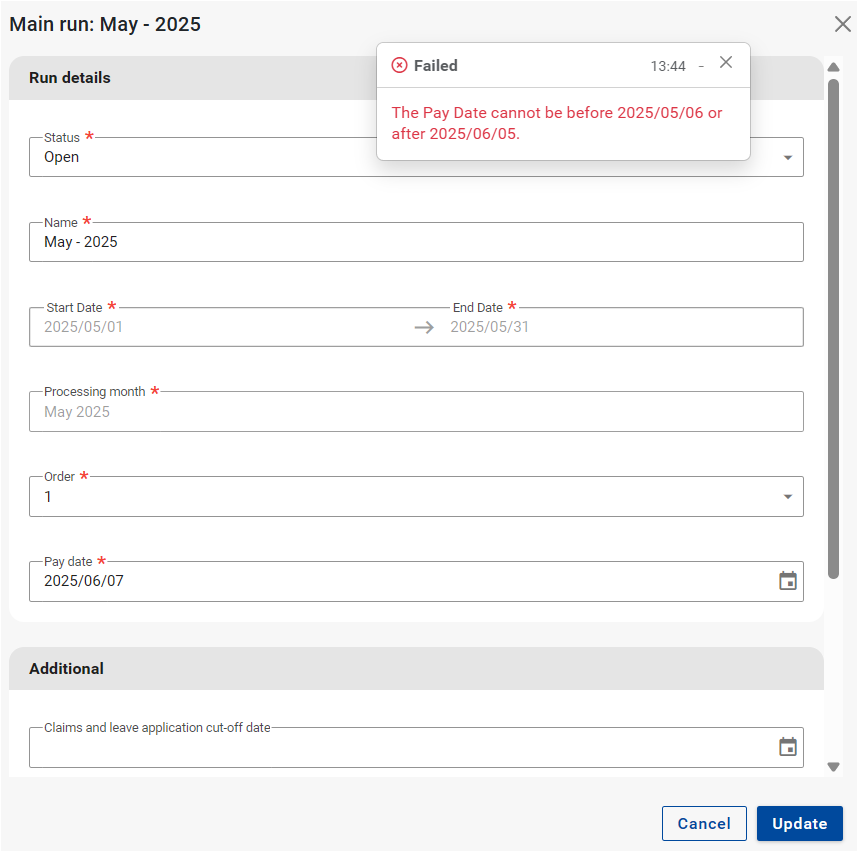The height and width of the screenshot is (852, 858).
Task: Expand the Status dropdown arrow
Action: point(787,158)
